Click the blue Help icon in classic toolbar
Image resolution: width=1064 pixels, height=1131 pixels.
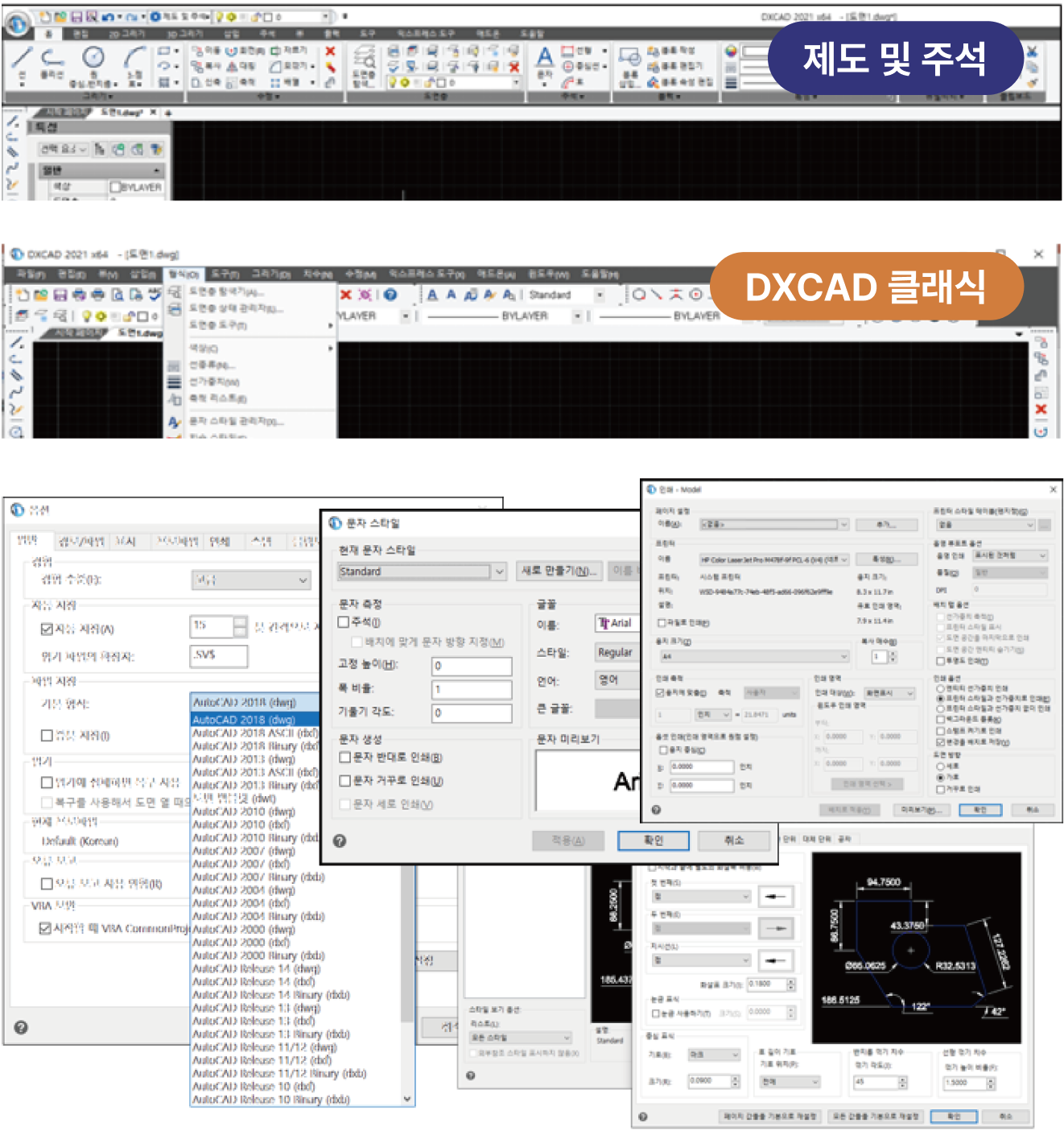tap(390, 295)
